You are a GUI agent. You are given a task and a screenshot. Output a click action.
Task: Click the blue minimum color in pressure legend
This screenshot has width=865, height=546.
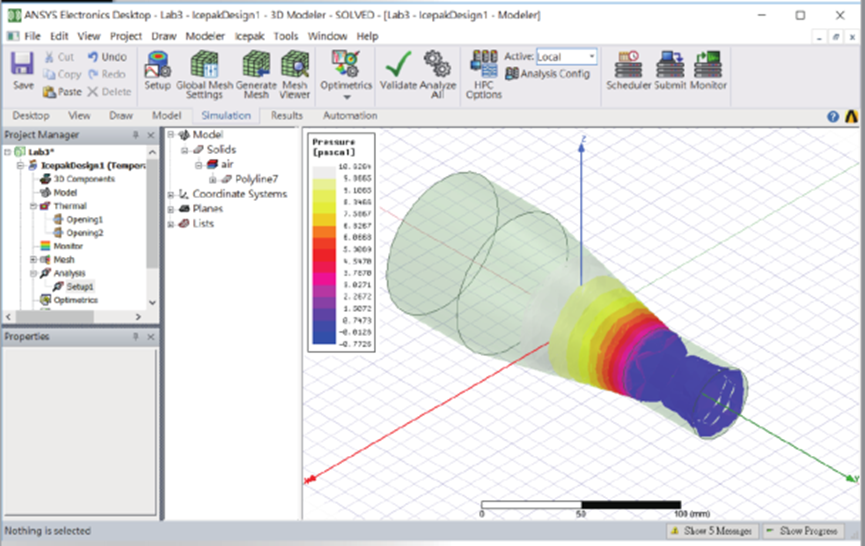[x=324, y=339]
